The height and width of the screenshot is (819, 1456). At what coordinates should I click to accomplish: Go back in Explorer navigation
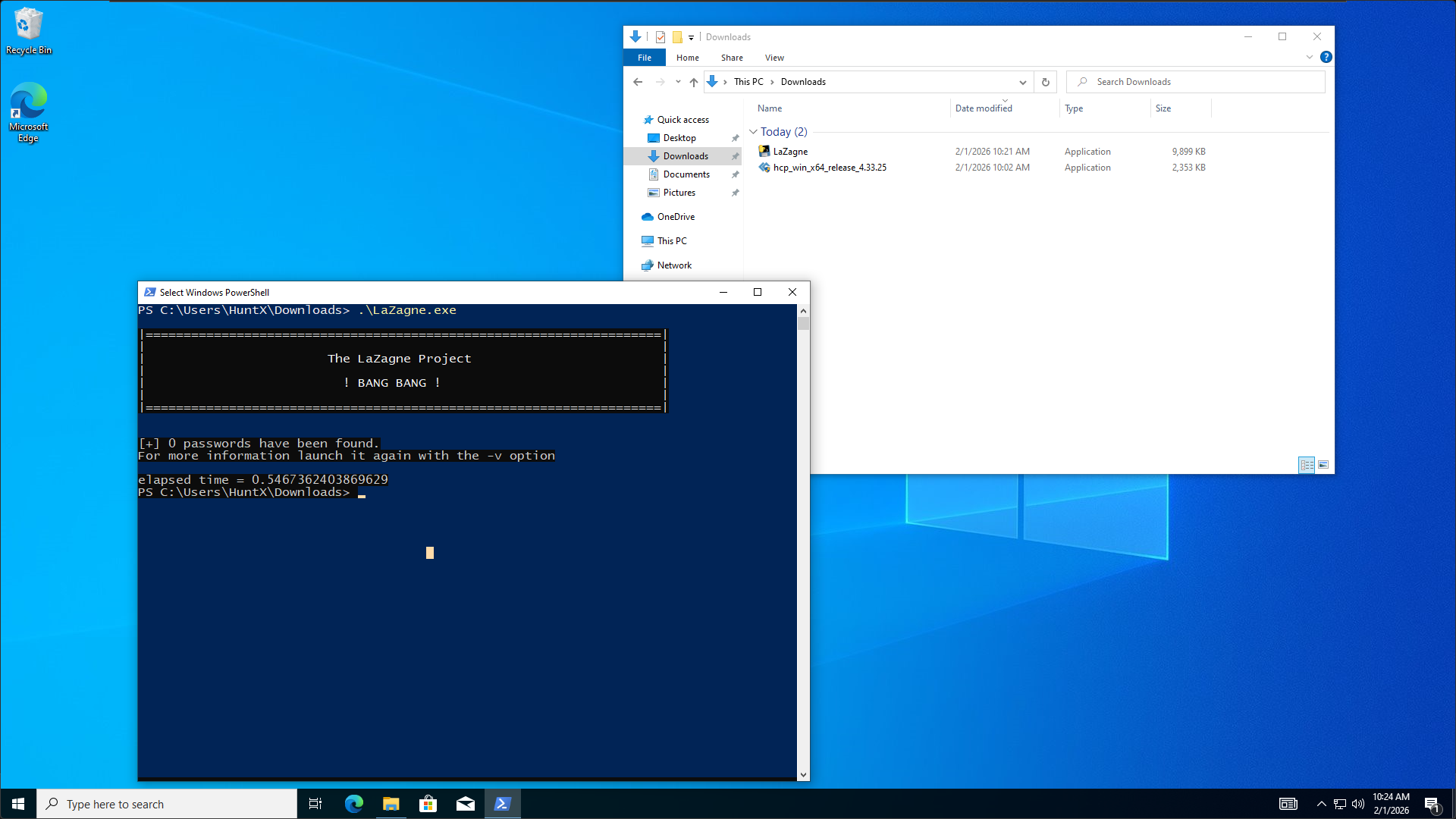[638, 82]
